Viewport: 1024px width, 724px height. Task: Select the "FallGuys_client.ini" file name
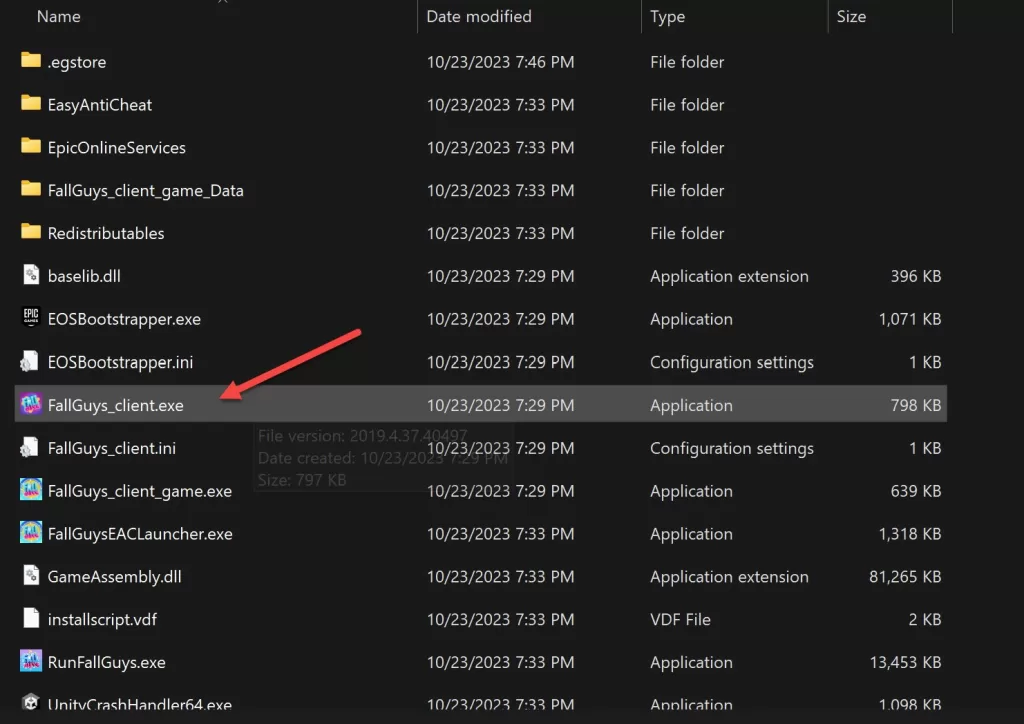pyautogui.click(x=112, y=449)
